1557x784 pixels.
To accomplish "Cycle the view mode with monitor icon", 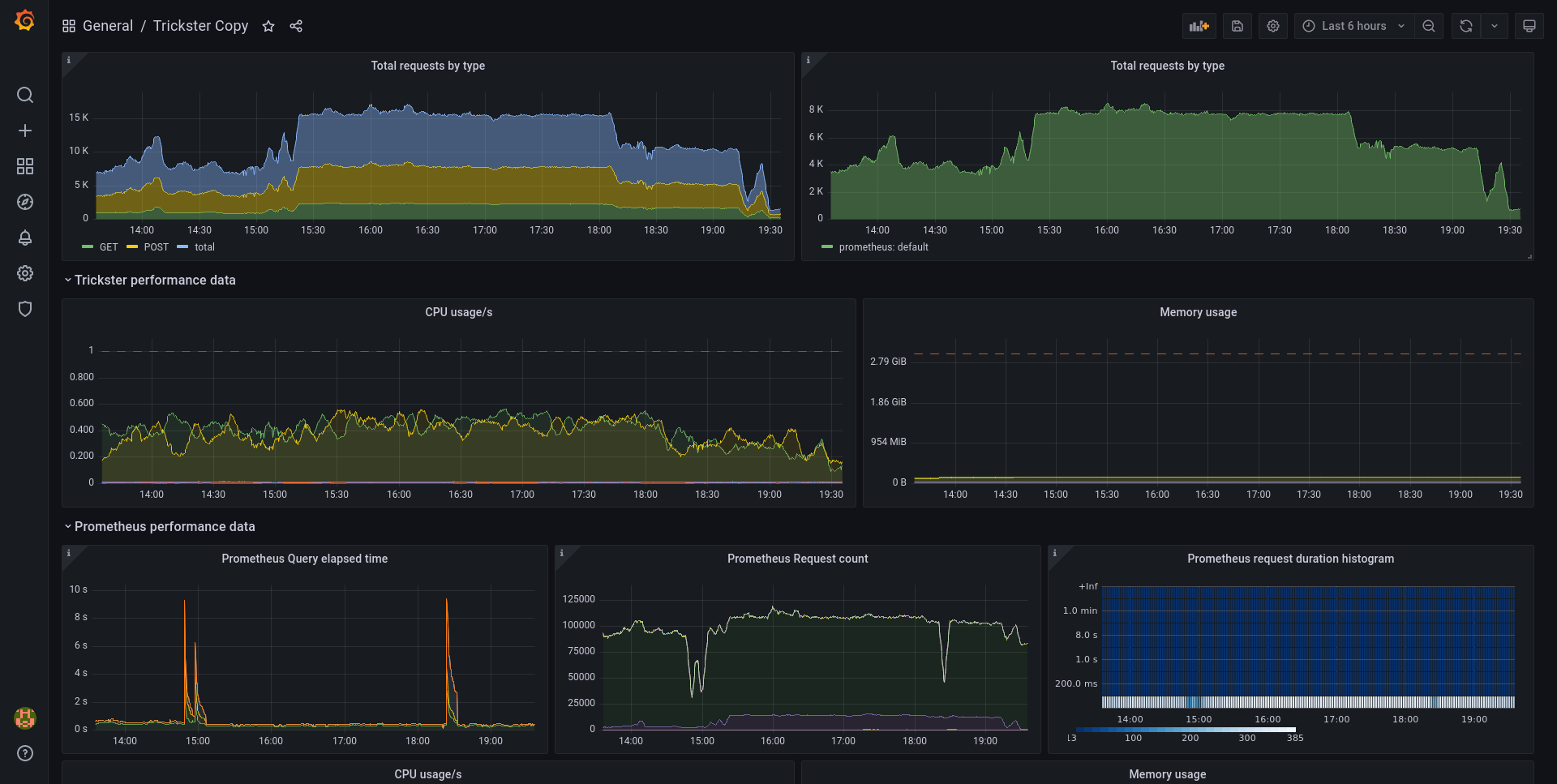I will [x=1529, y=26].
